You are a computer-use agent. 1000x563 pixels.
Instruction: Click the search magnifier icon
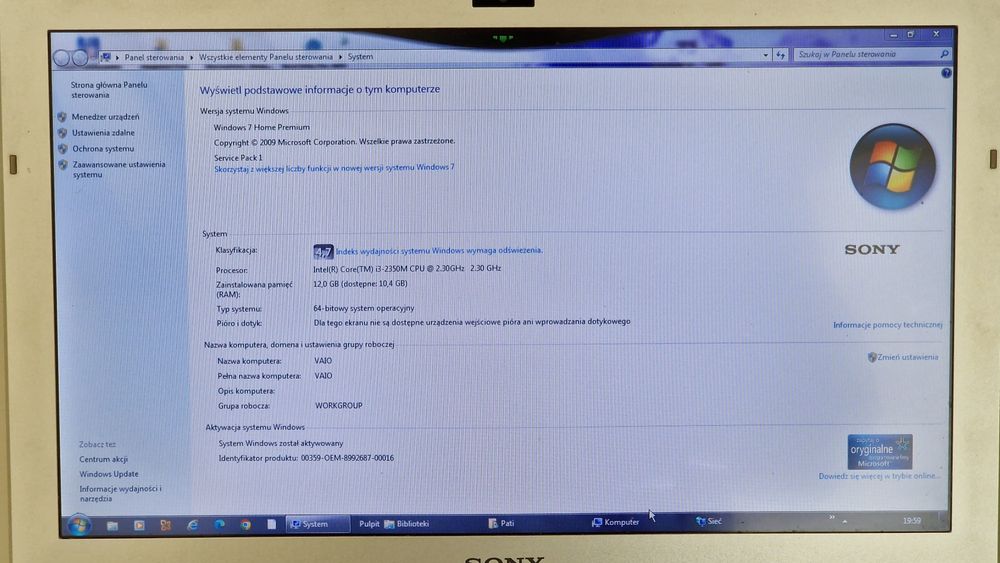point(945,54)
